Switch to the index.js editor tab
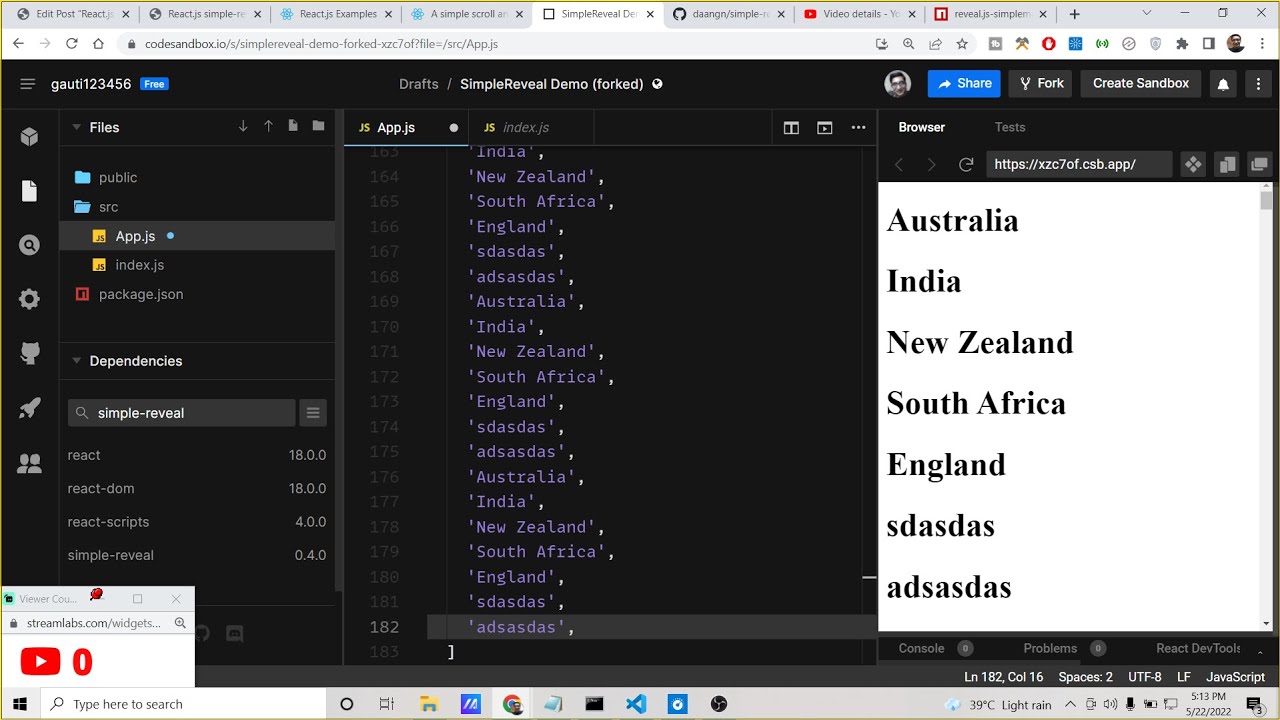1280x720 pixels. pos(525,127)
